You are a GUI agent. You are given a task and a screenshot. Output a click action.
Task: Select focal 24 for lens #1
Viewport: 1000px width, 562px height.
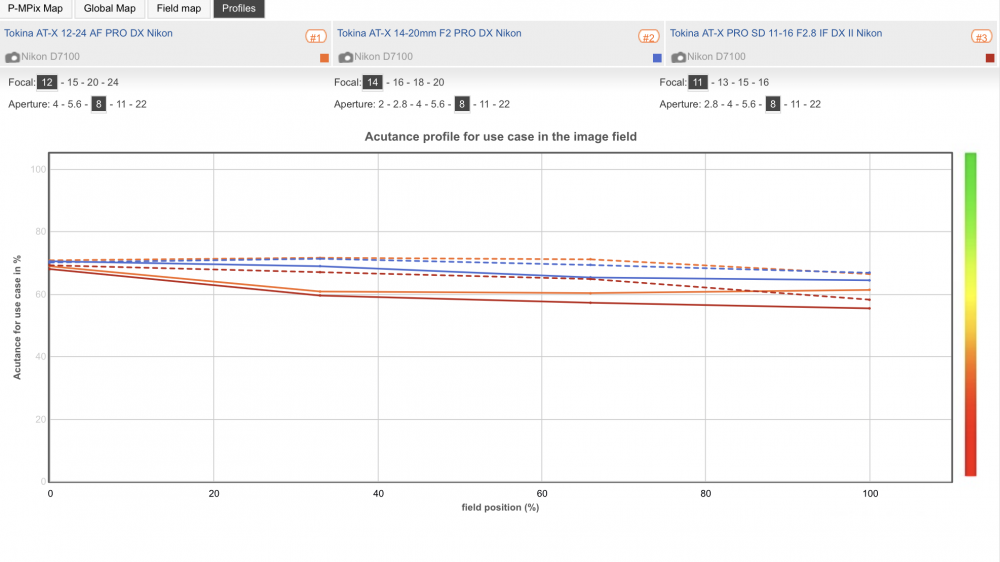tap(113, 82)
